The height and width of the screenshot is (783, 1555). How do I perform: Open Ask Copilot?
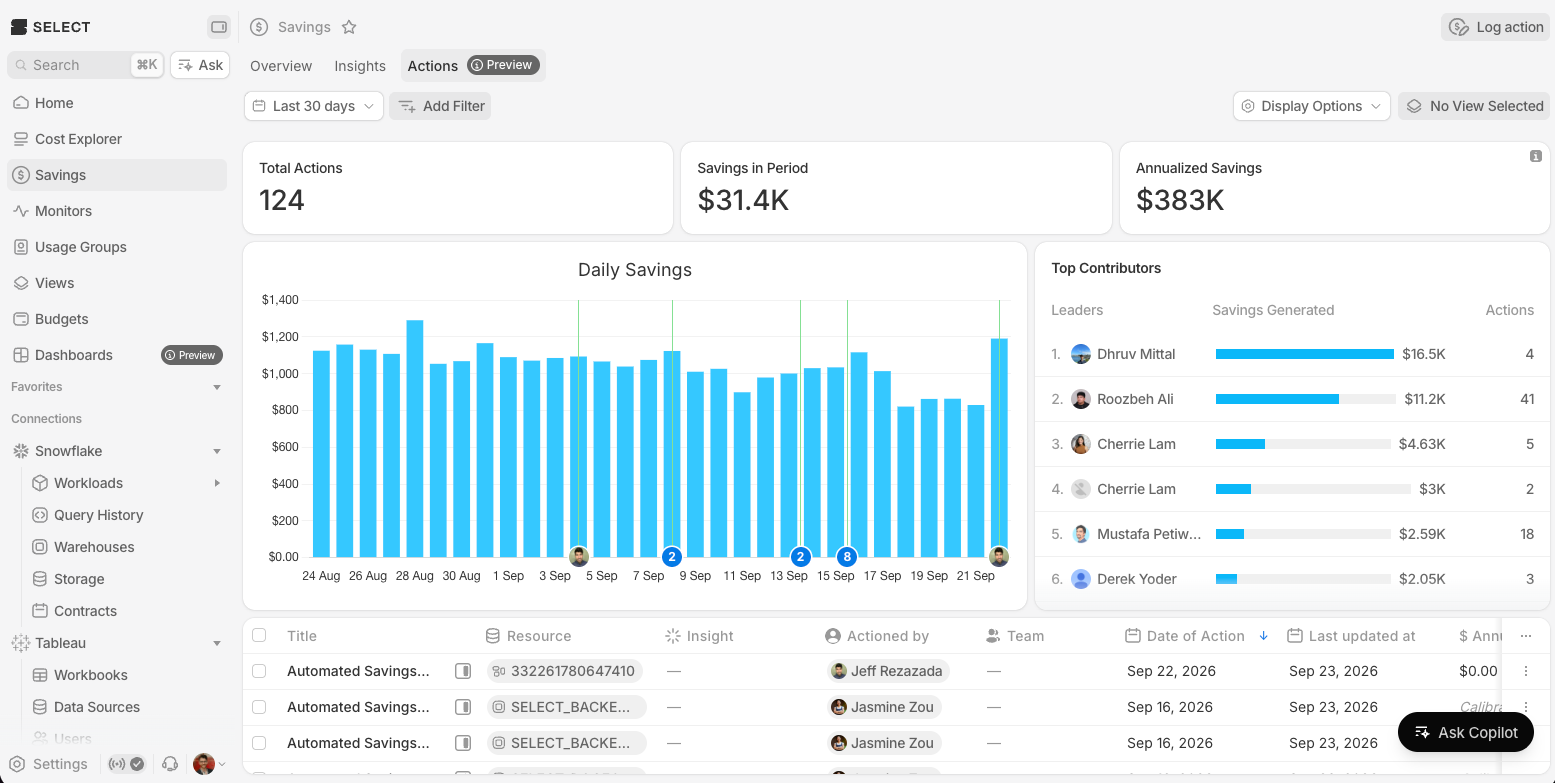[x=1466, y=732]
